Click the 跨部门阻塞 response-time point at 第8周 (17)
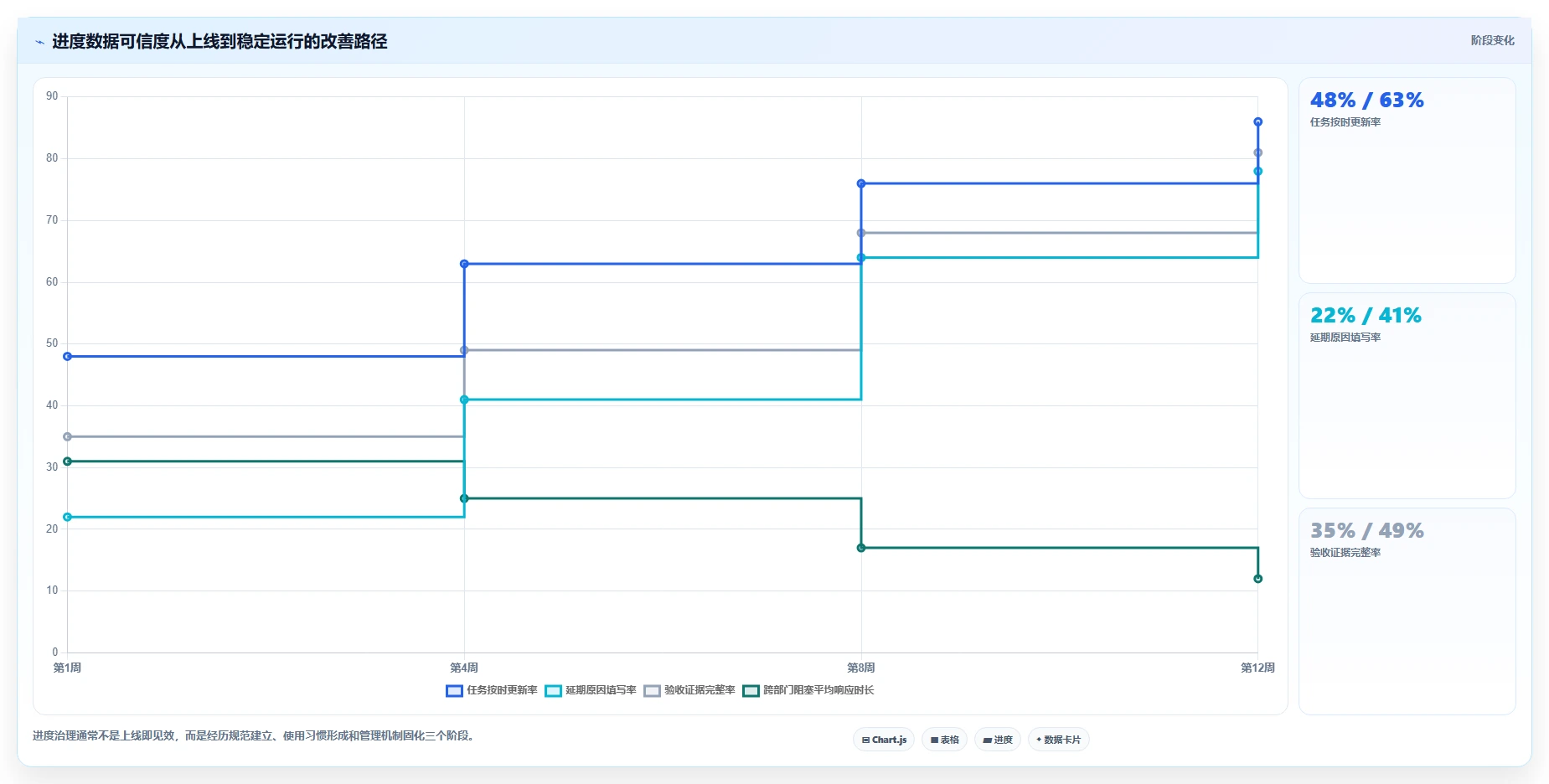Image resolution: width=1549 pixels, height=784 pixels. [x=861, y=548]
